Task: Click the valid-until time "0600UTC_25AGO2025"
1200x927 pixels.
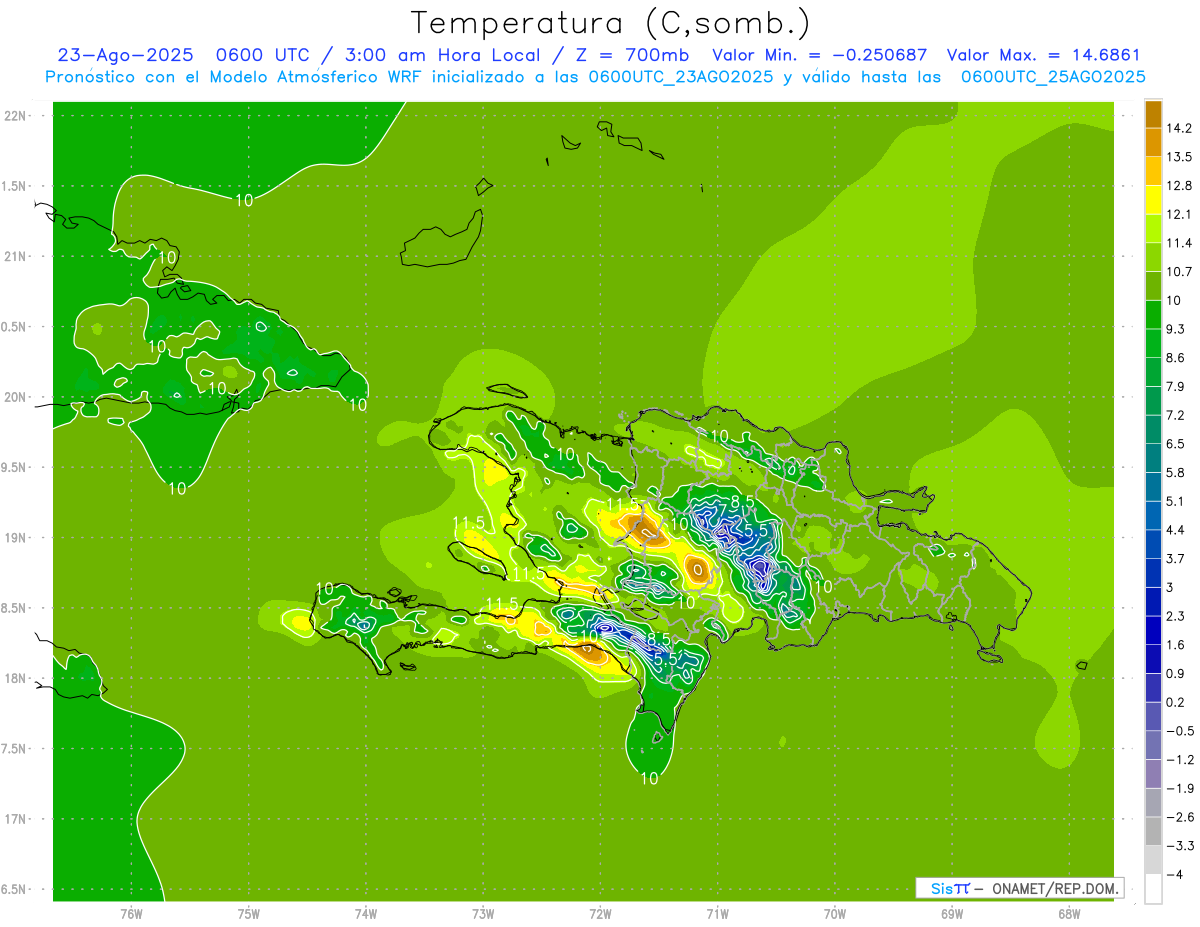Action: click(x=1053, y=77)
